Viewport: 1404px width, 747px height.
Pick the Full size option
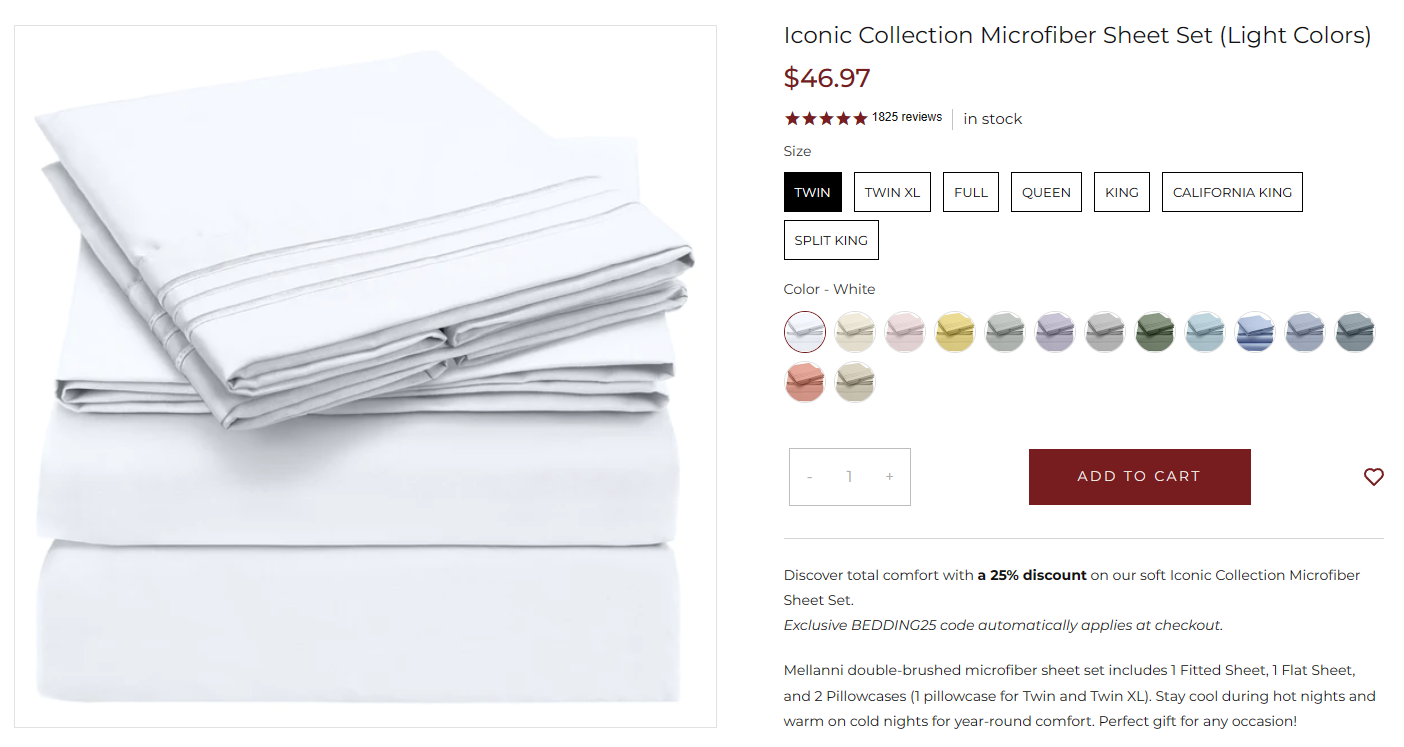click(970, 192)
